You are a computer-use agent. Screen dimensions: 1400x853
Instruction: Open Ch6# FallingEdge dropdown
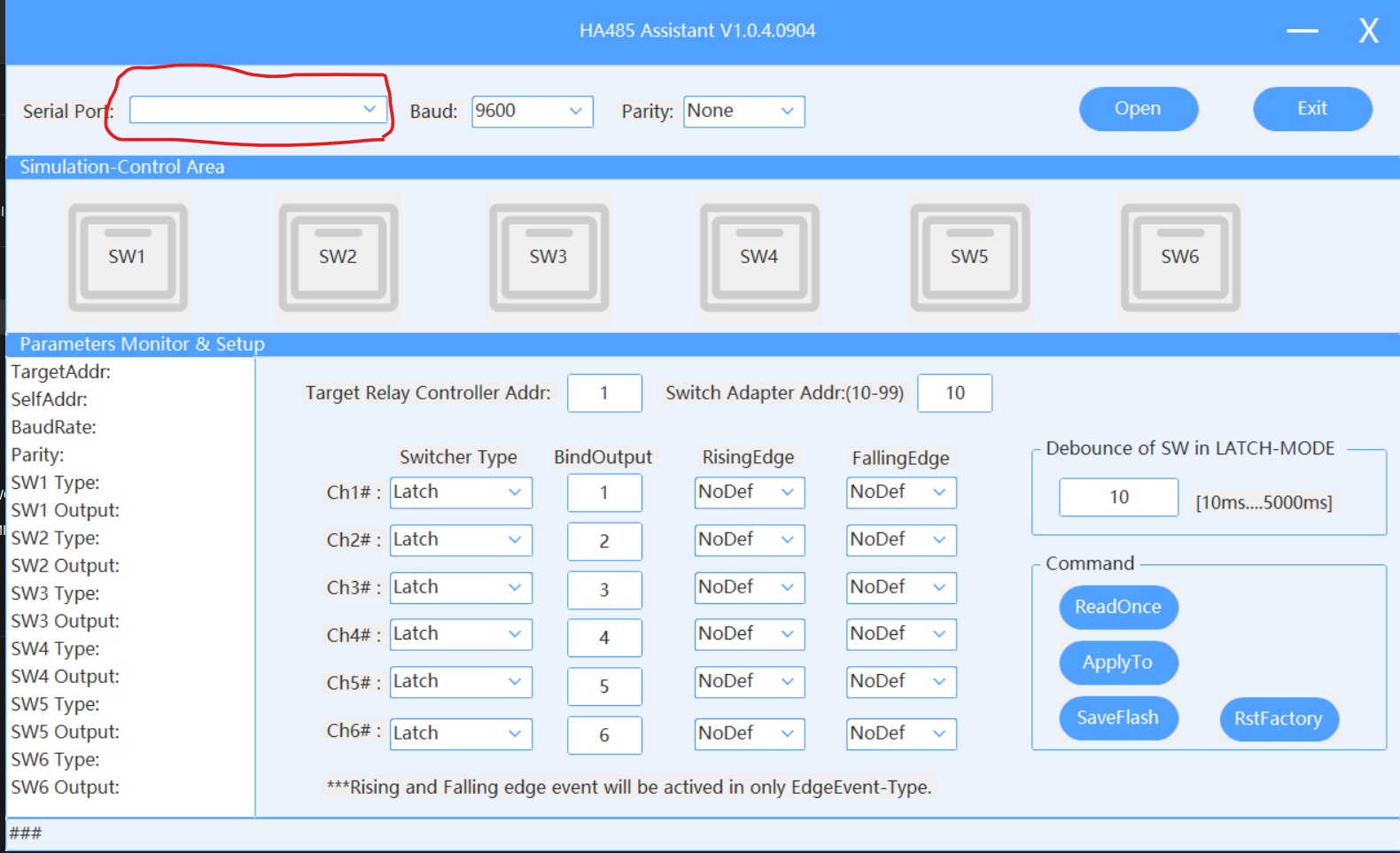tap(901, 733)
